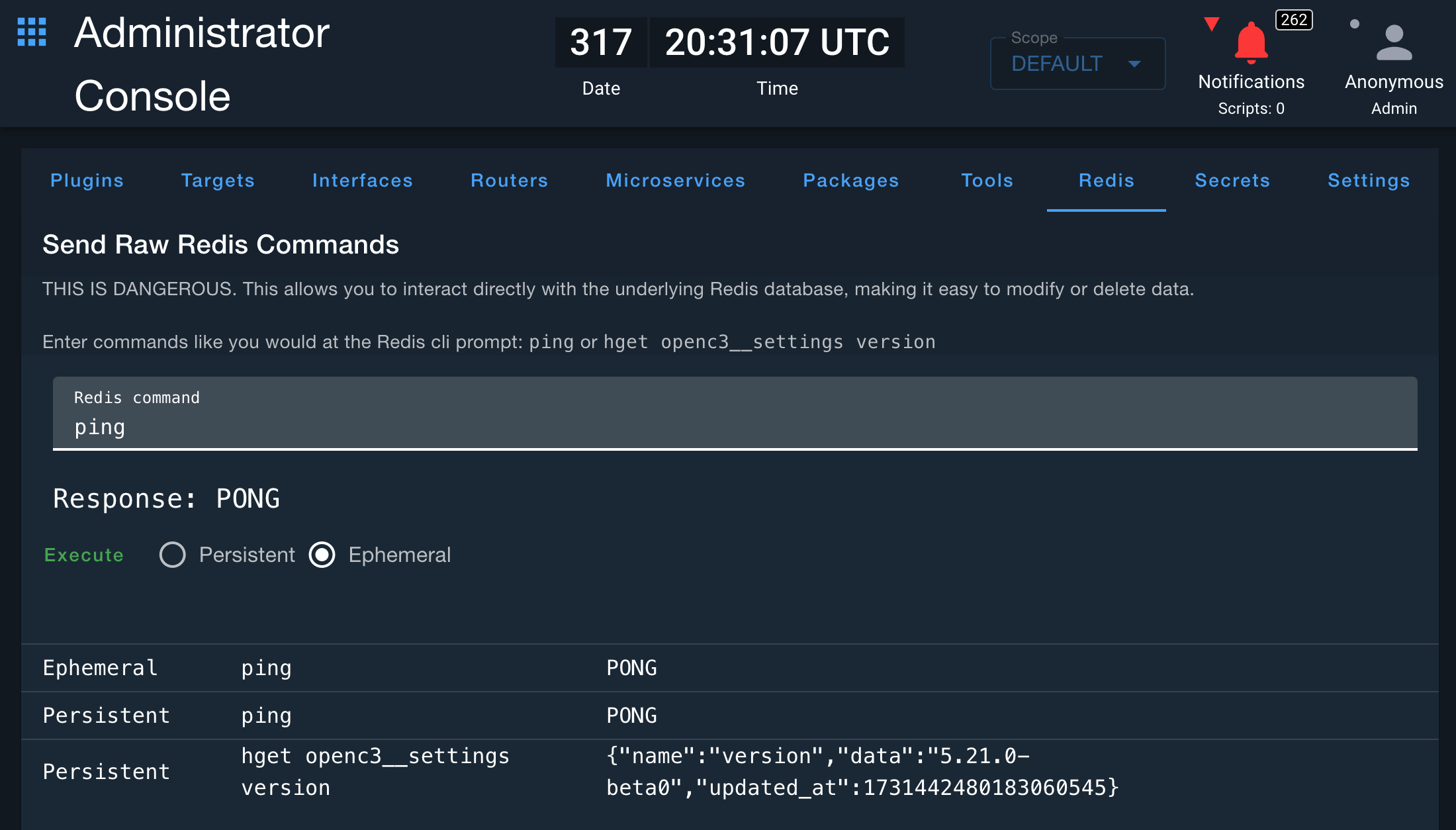The height and width of the screenshot is (830, 1456).
Task: Switch to the Settings tab
Action: pos(1369,180)
